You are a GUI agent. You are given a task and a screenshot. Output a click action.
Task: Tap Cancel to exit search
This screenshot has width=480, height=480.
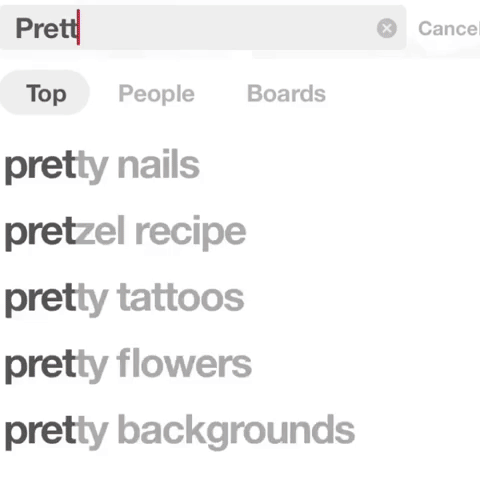pos(449,29)
